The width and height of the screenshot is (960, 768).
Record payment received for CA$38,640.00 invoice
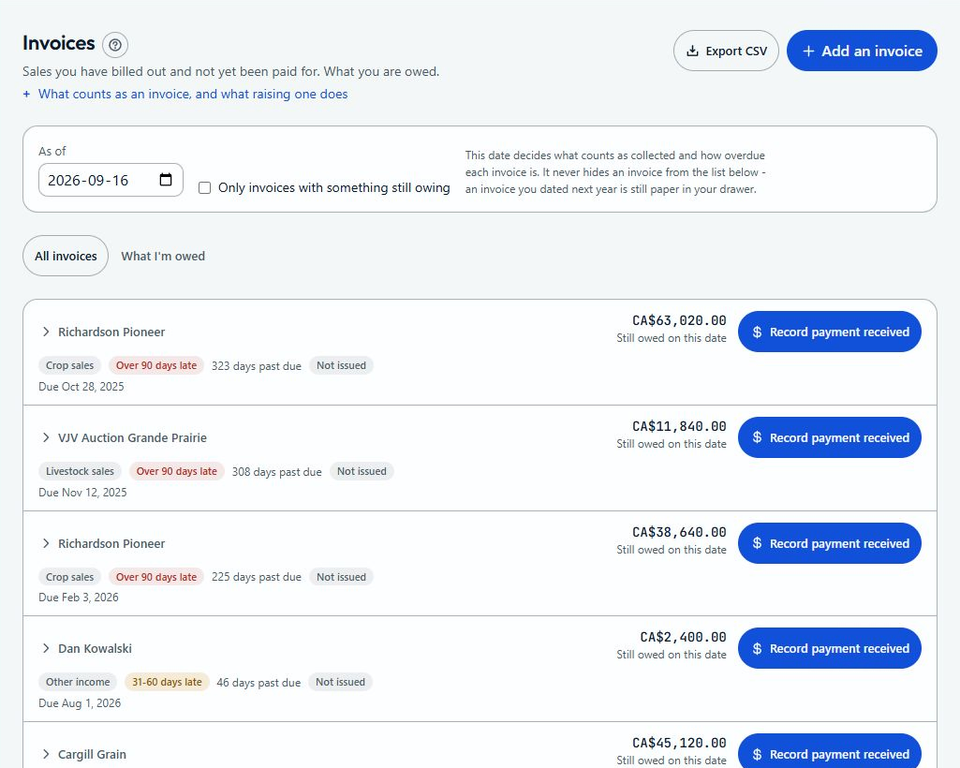point(830,543)
